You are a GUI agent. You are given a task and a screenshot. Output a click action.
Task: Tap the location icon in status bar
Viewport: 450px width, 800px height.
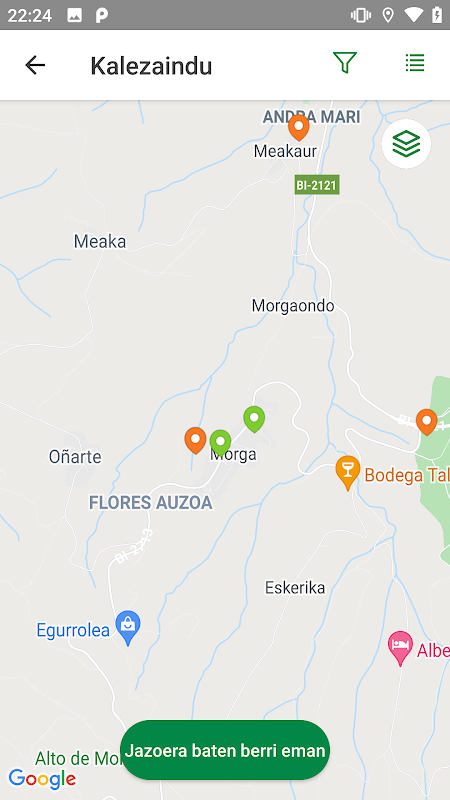coord(388,15)
